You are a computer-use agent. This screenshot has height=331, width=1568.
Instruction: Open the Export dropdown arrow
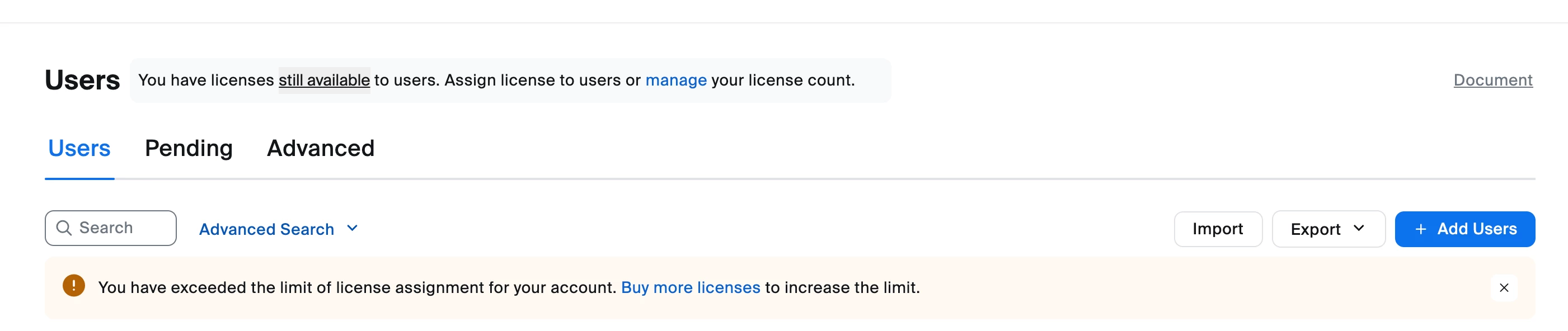coord(1359,228)
